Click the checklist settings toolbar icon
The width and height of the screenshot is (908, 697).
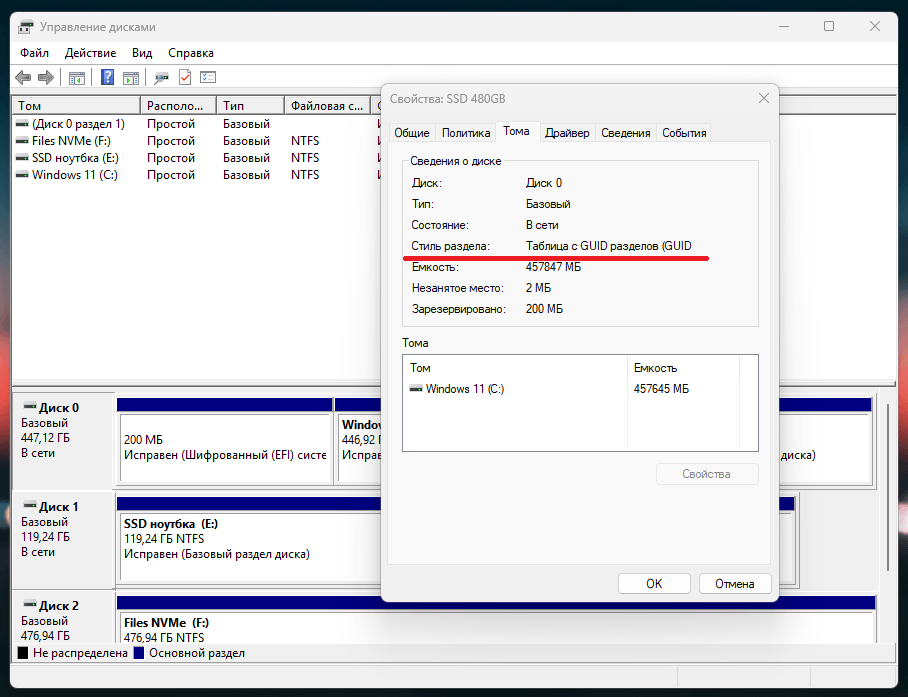tap(208, 77)
